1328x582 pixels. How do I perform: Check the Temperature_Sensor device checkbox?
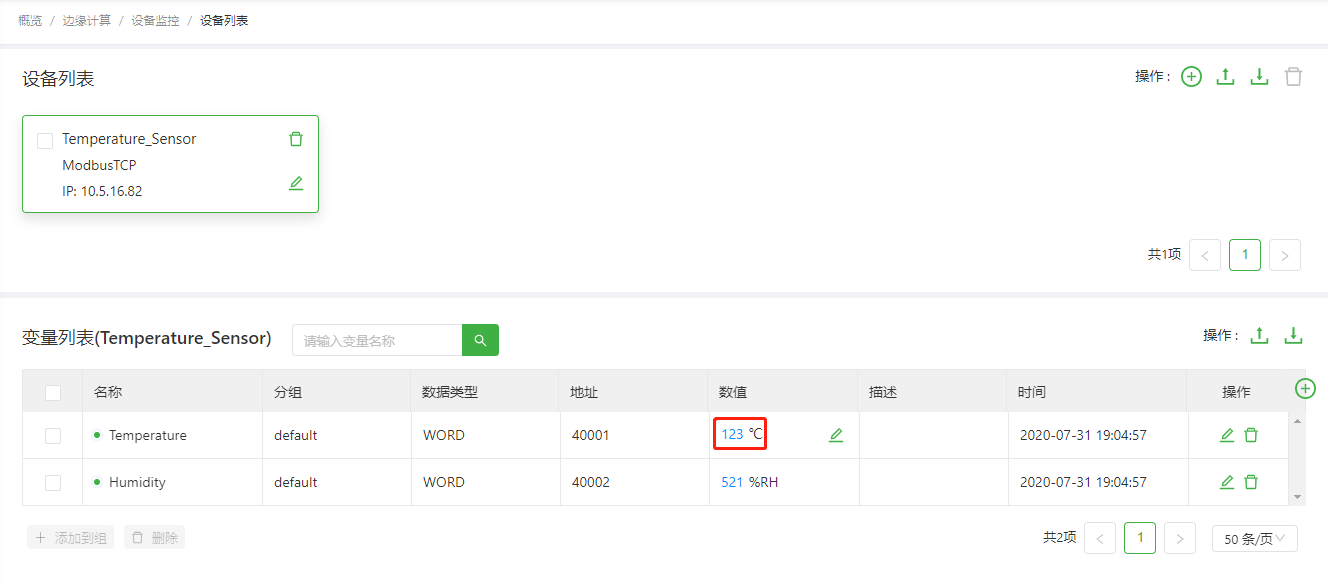click(45, 141)
